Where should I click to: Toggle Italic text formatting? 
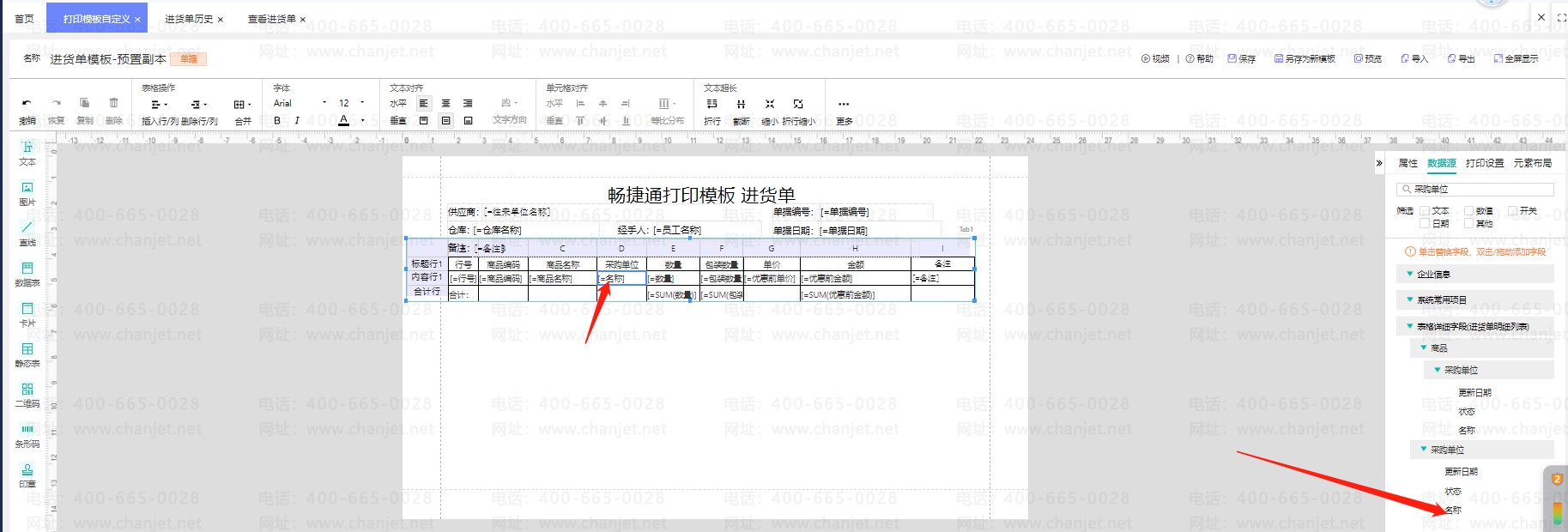(297, 121)
